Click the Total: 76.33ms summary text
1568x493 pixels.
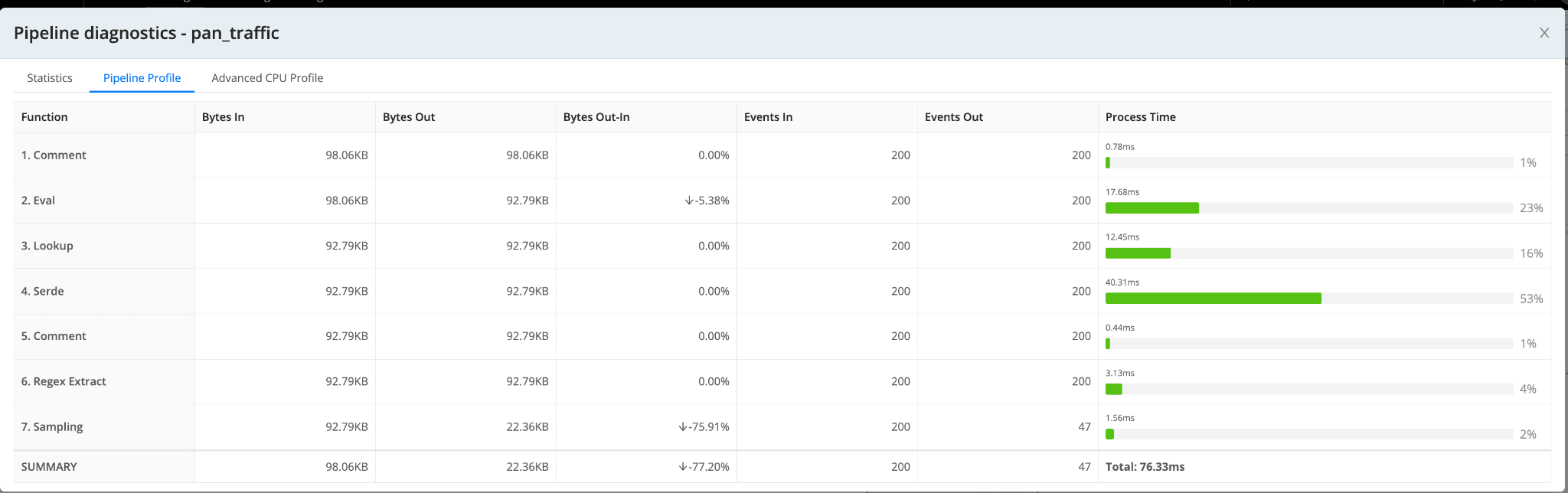1145,467
